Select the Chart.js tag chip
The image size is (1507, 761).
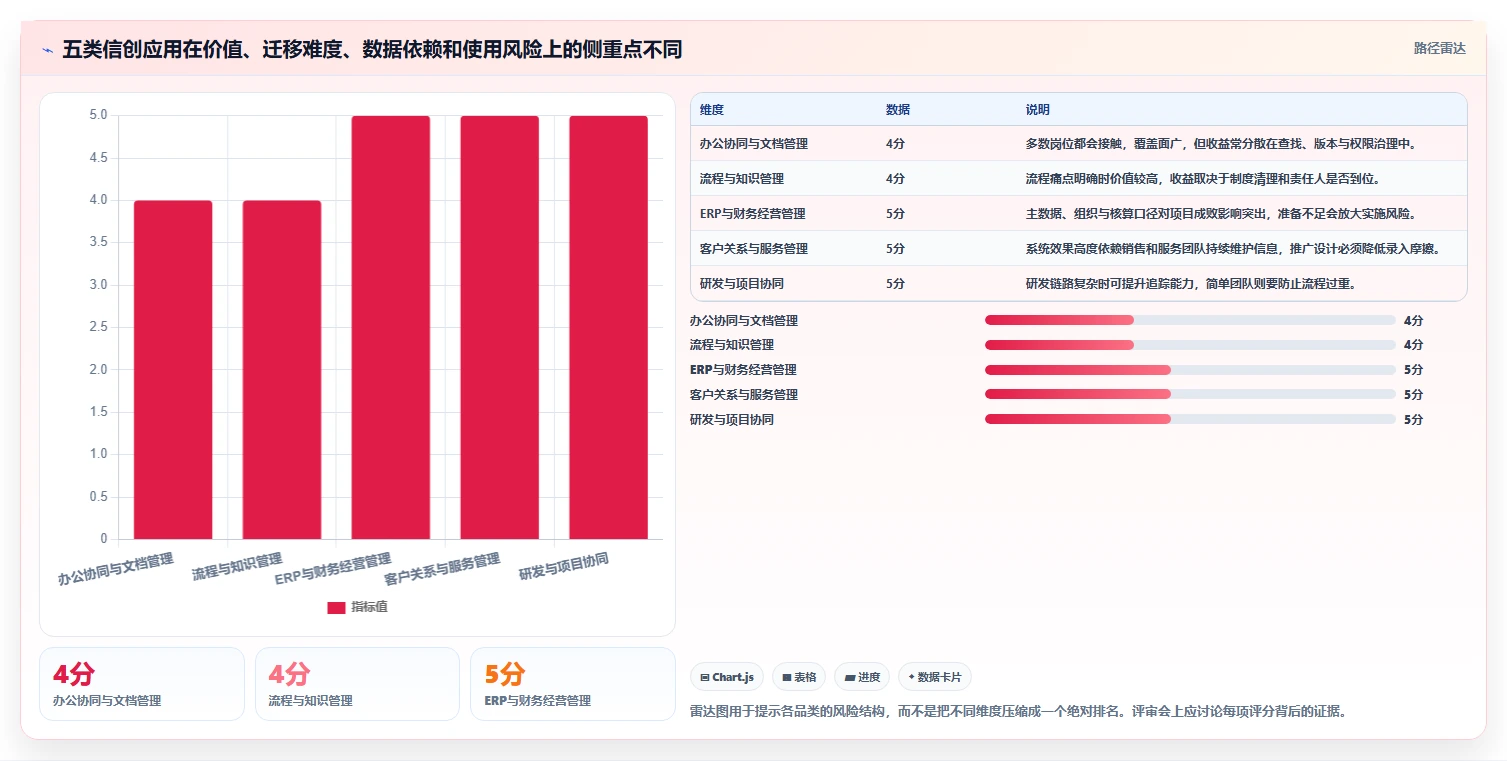click(x=727, y=677)
